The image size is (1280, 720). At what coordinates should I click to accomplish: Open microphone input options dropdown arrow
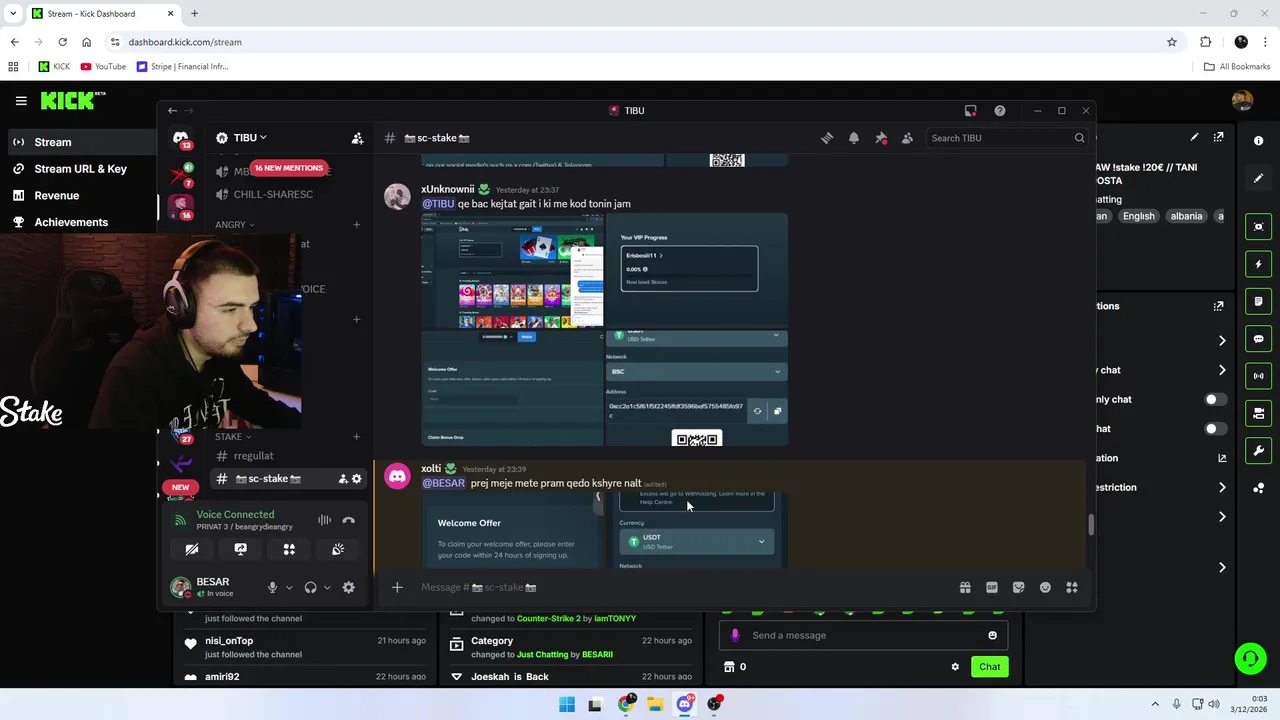click(x=289, y=588)
